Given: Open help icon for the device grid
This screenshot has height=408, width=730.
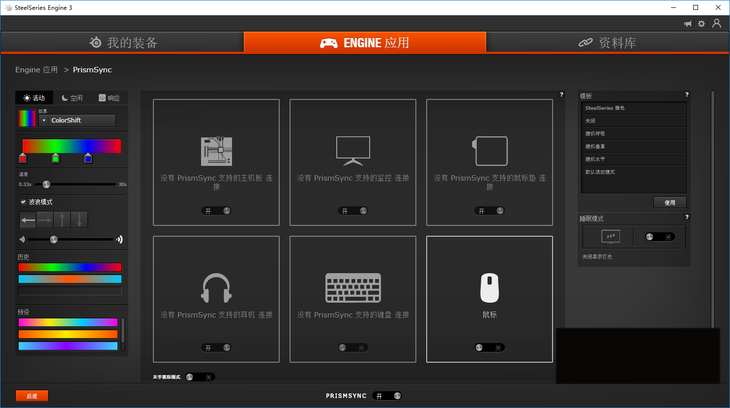Looking at the screenshot, I should pos(561,95).
